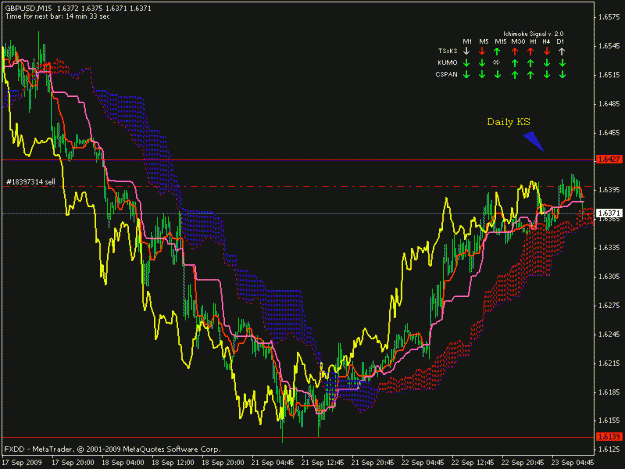Click the M5 timeframe column header
This screenshot has width=625, height=469.
(x=483, y=41)
